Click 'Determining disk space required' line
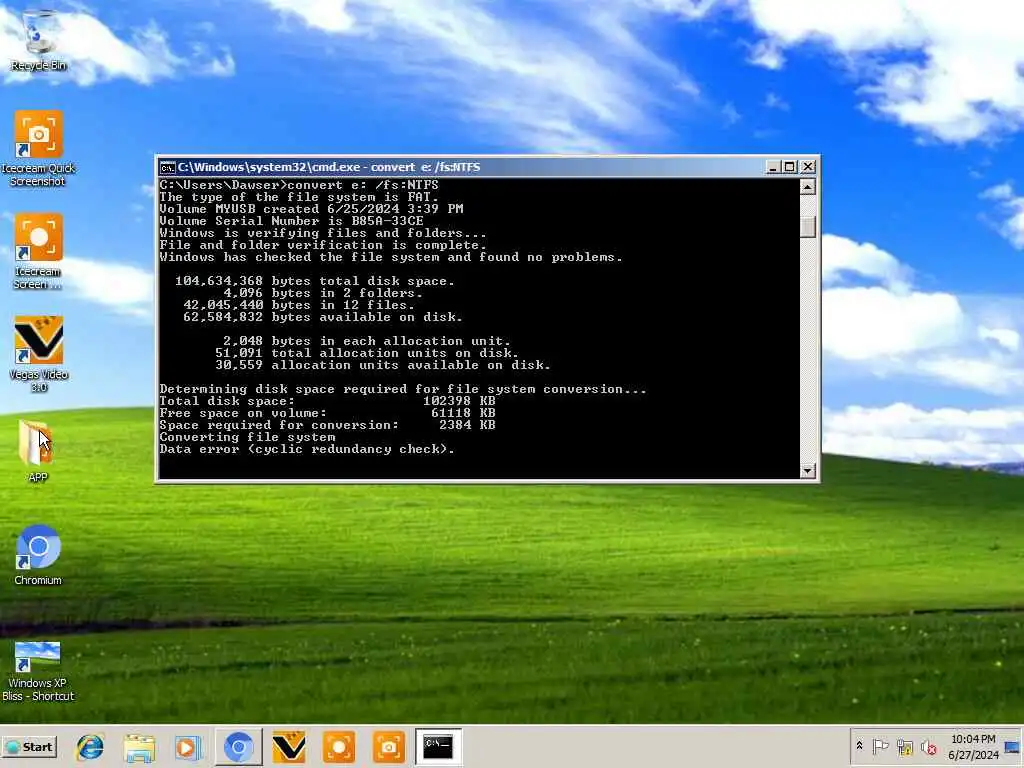The image size is (1024, 768). pyautogui.click(x=403, y=389)
